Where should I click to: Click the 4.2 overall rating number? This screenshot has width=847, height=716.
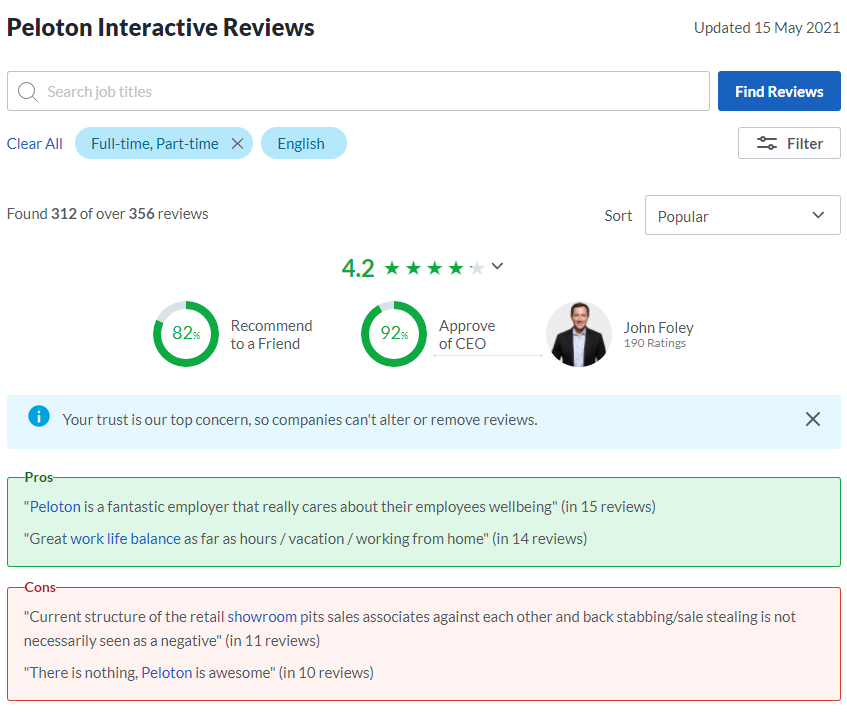[x=358, y=268]
